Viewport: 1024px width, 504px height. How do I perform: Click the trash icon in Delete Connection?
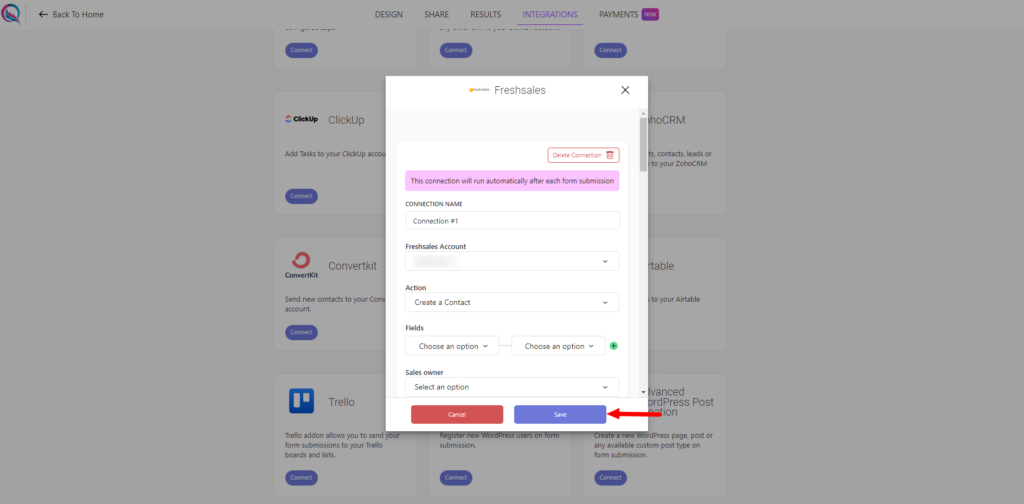[x=609, y=155]
